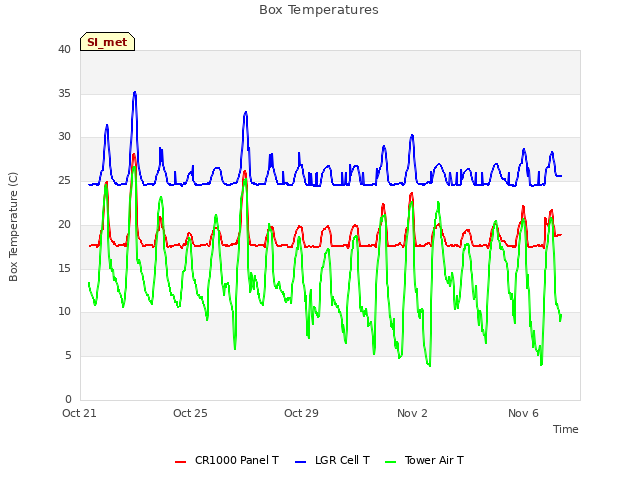Click the 0 y-axis tick label
The height and width of the screenshot is (480, 640).
(68, 399)
